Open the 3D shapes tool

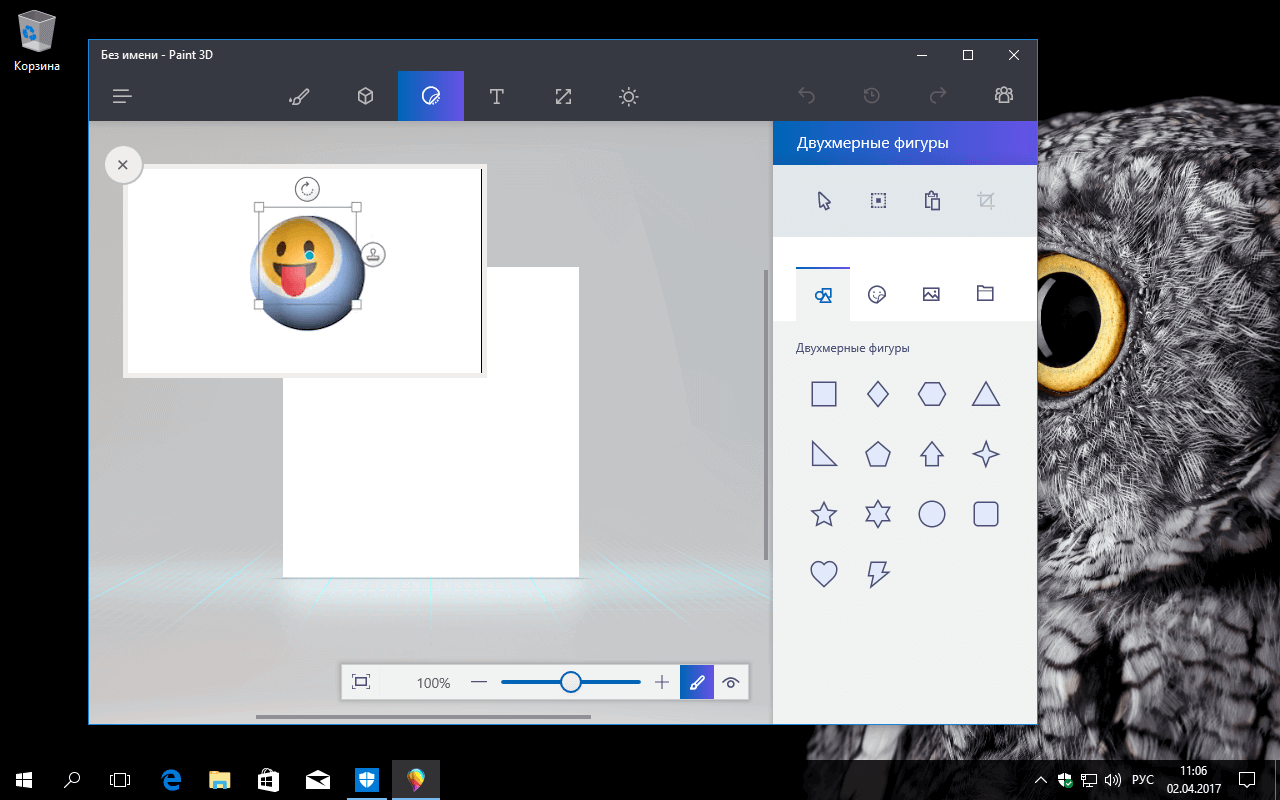(x=365, y=96)
